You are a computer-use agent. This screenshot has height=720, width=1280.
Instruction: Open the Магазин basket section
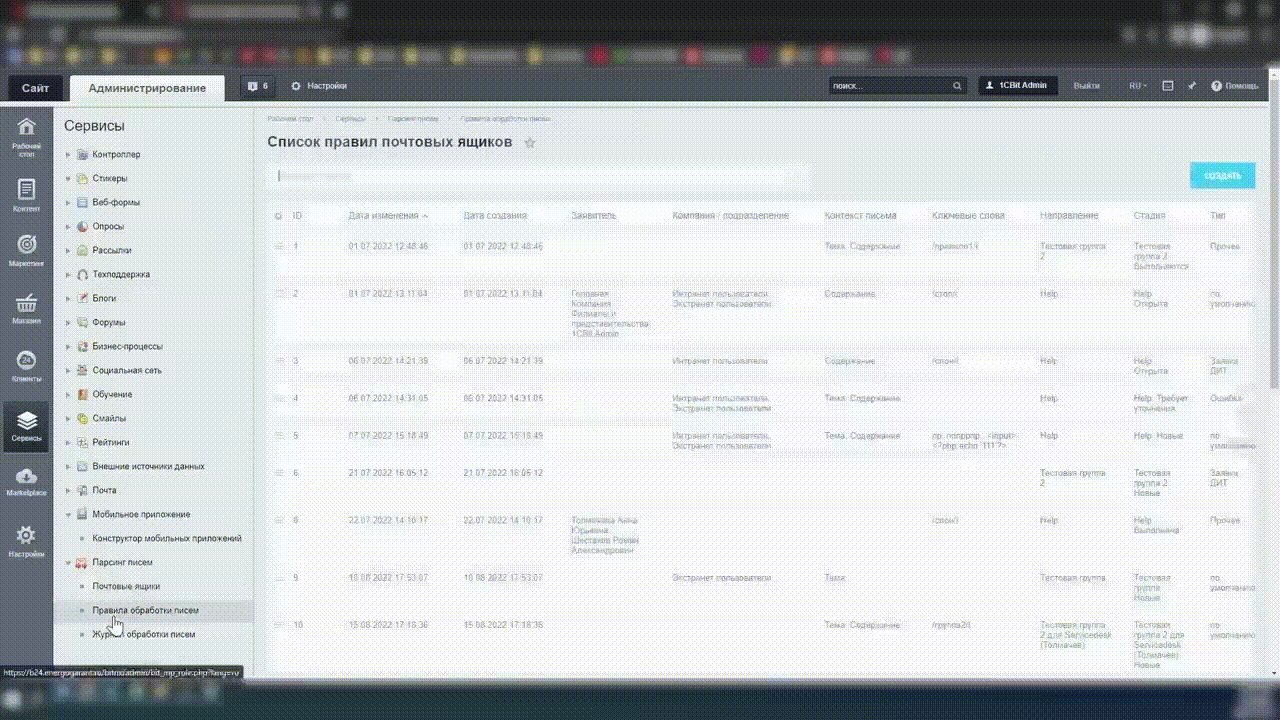point(26,309)
